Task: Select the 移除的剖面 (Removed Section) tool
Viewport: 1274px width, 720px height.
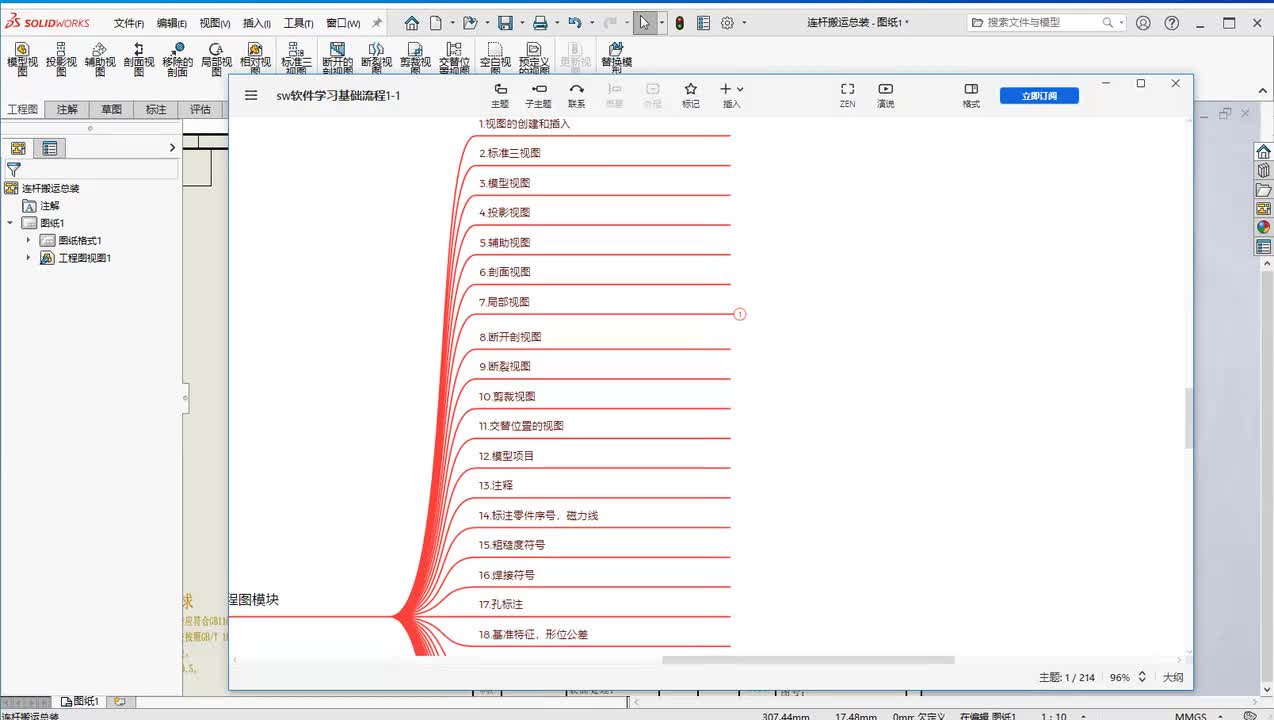Action: (177, 59)
